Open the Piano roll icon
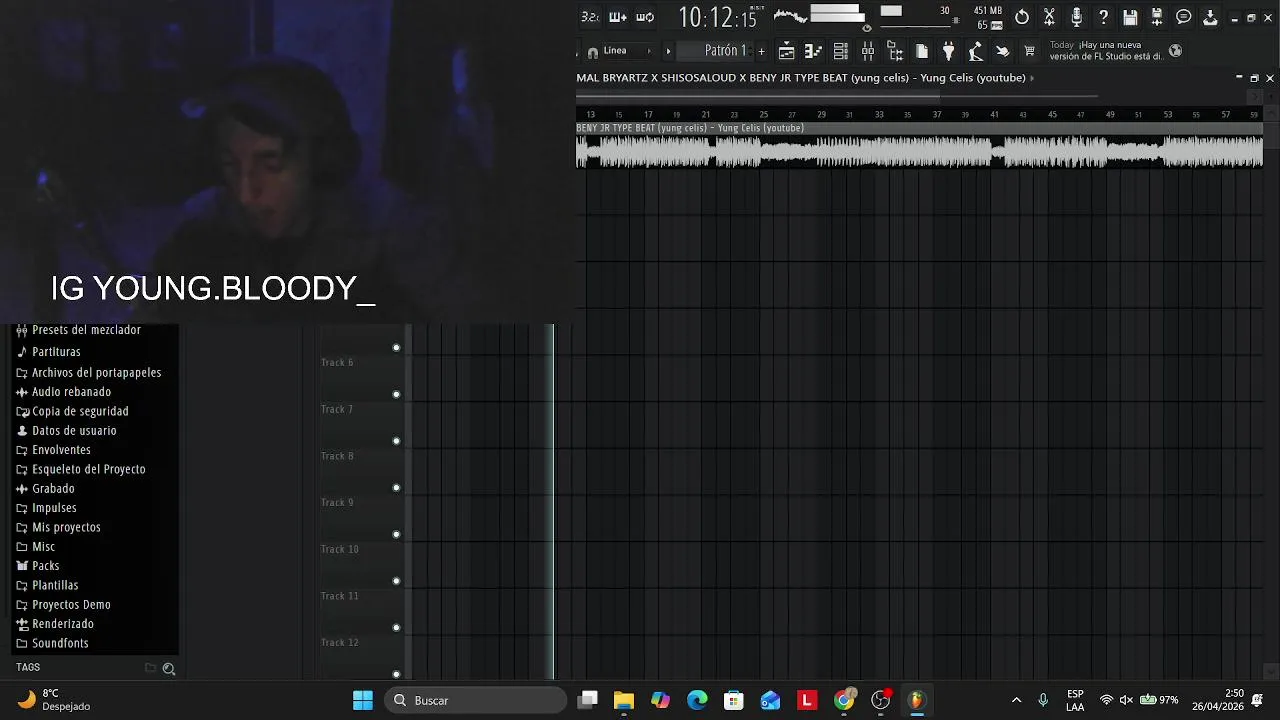 pos(814,51)
